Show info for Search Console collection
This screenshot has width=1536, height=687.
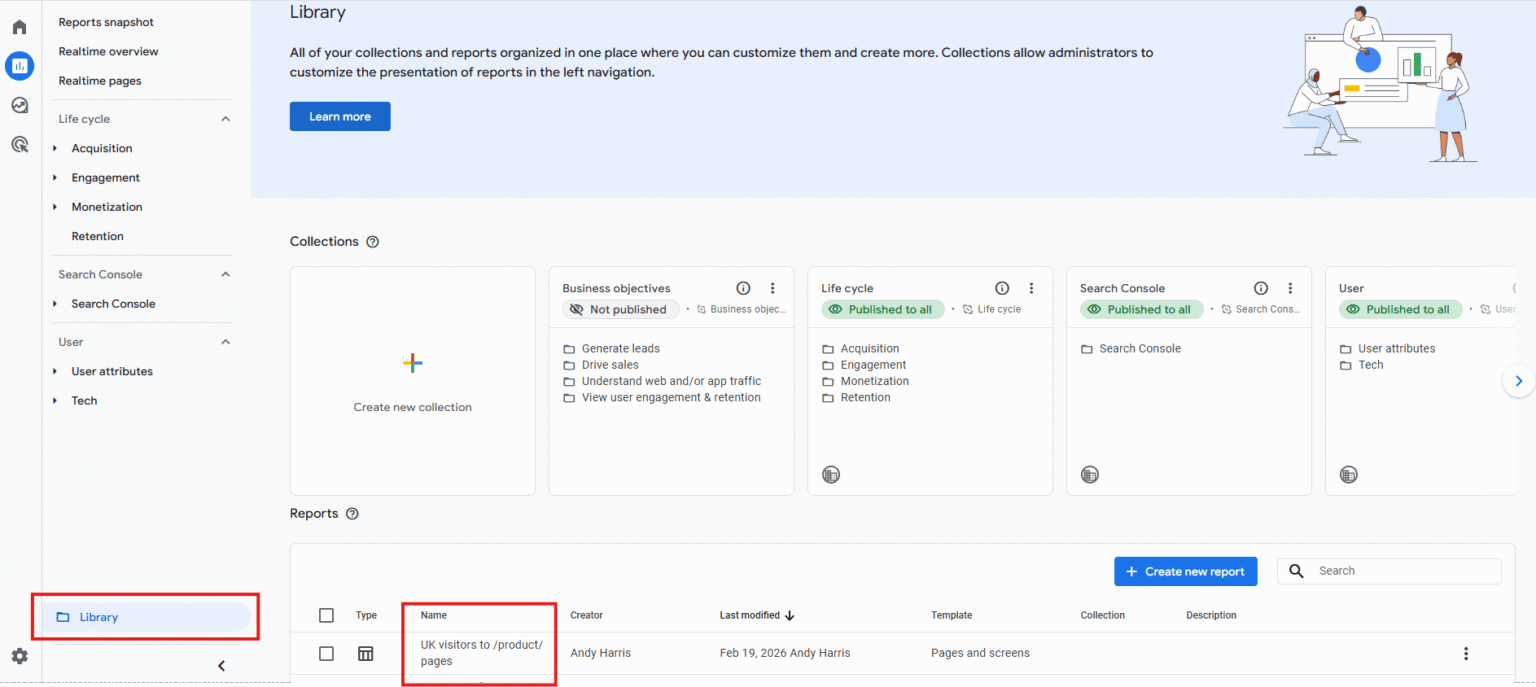[1261, 288]
